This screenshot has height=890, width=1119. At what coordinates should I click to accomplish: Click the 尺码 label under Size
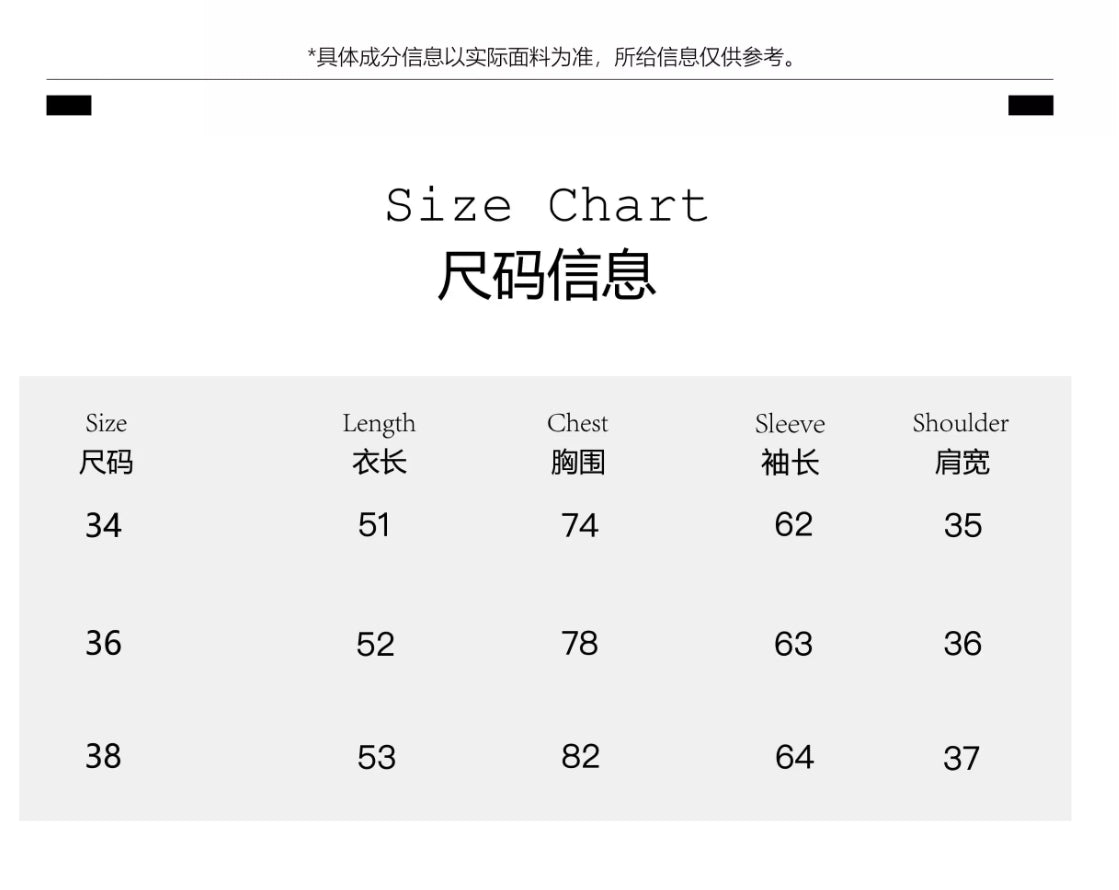106,463
